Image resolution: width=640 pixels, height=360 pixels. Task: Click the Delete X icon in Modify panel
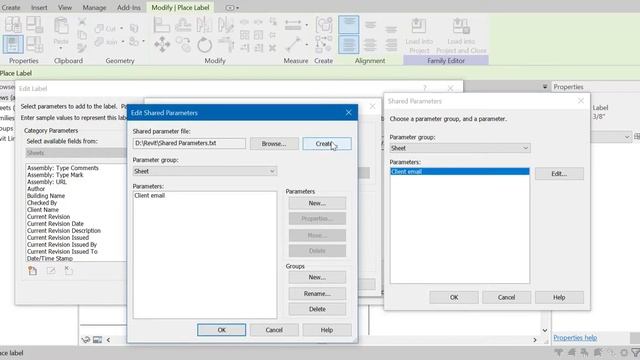click(273, 48)
